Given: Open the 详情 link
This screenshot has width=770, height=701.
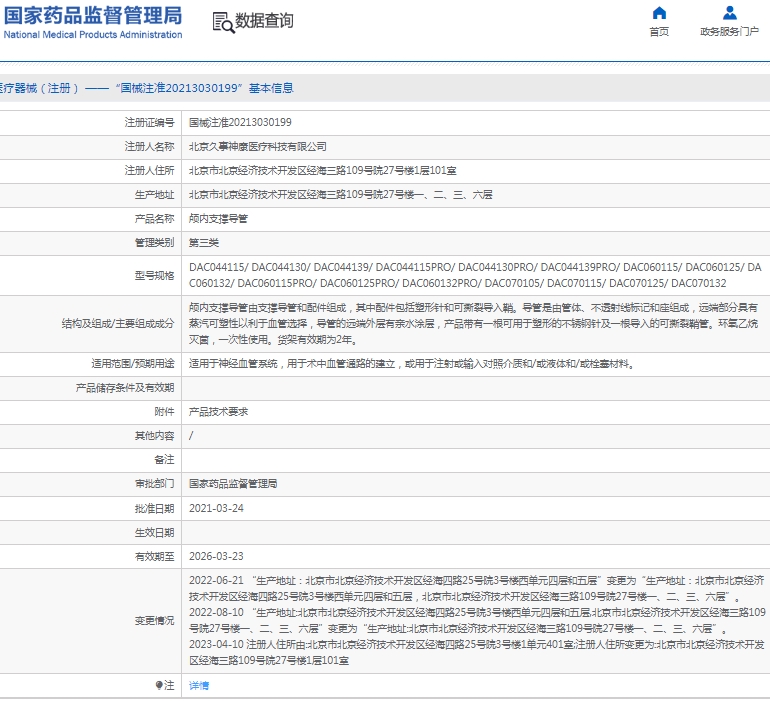Looking at the screenshot, I should coord(199,685).
